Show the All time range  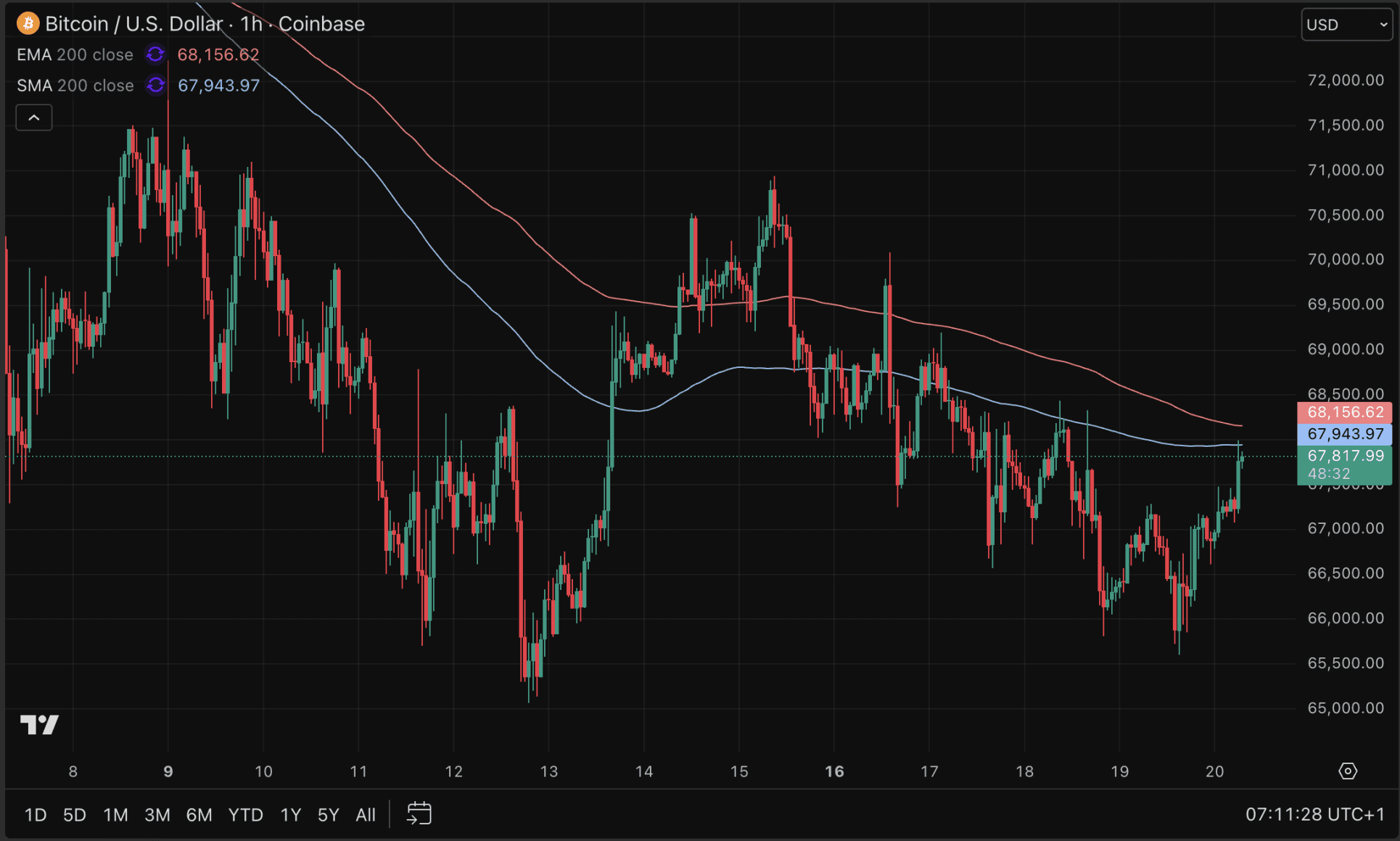[366, 814]
